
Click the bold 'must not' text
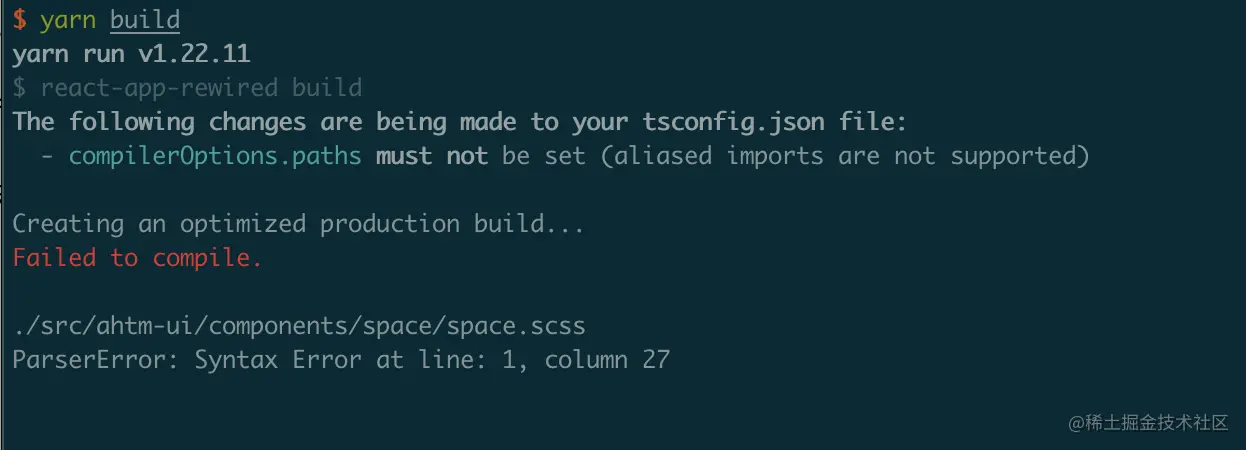(x=432, y=156)
